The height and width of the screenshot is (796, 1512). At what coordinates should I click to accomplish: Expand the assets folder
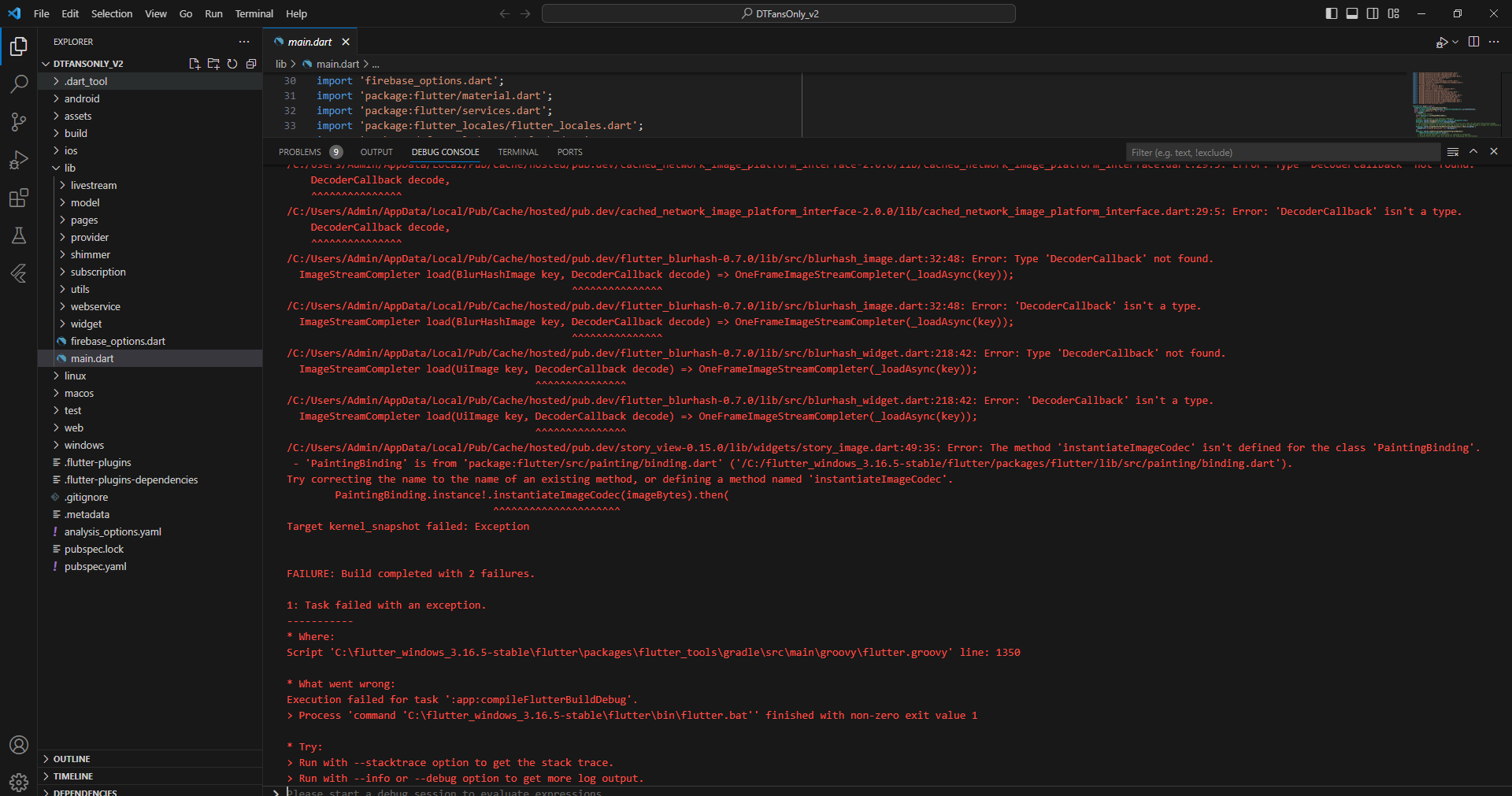[150, 116]
